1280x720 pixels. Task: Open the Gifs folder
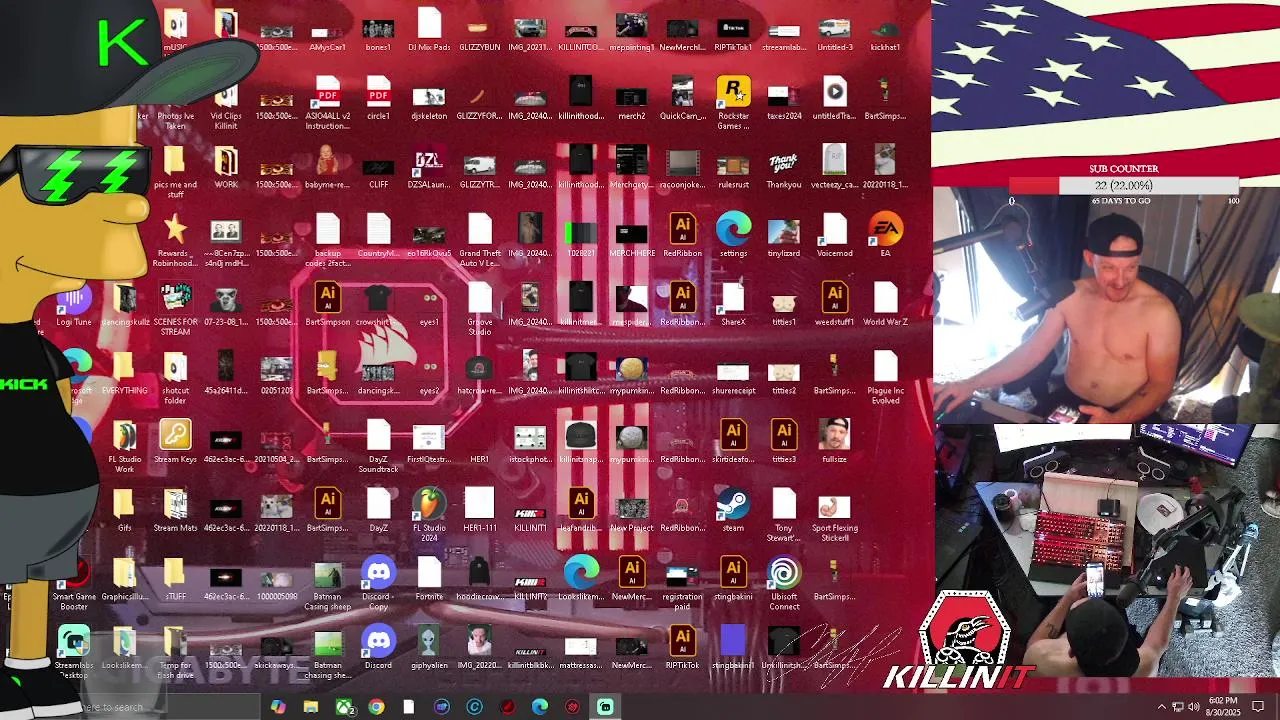point(124,505)
